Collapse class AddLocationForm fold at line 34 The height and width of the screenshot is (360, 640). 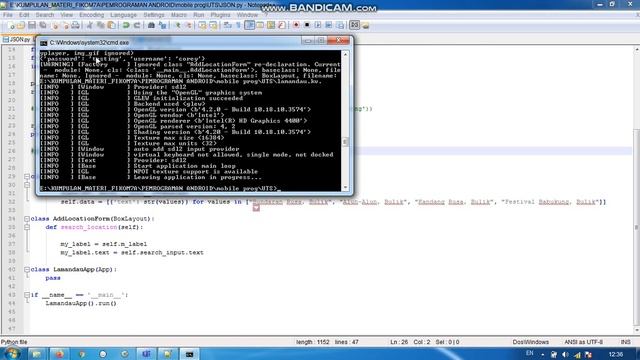(x=27, y=219)
